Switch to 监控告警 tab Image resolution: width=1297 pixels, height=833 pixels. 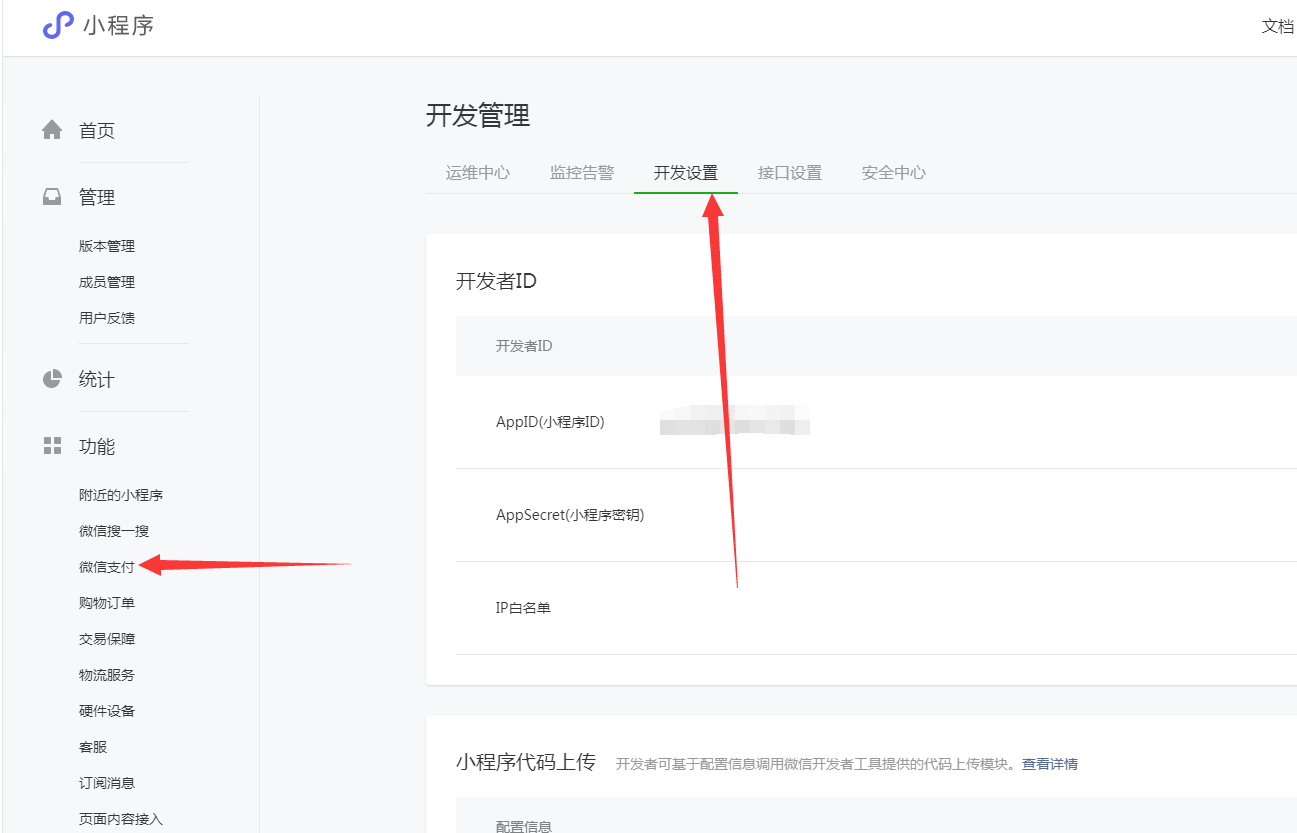tap(582, 172)
